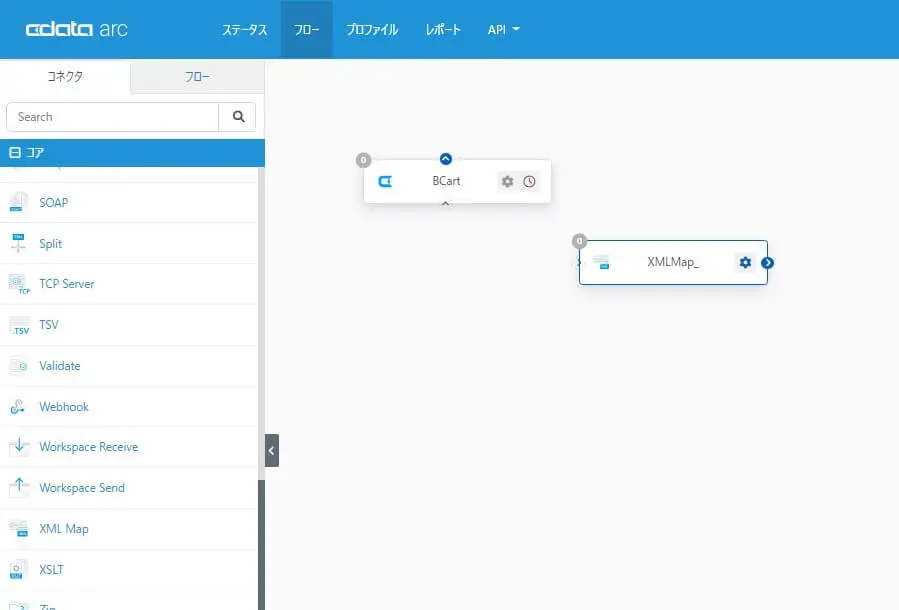Click the XML Map list label
Image resolution: width=899 pixels, height=610 pixels.
pyautogui.click(x=64, y=529)
